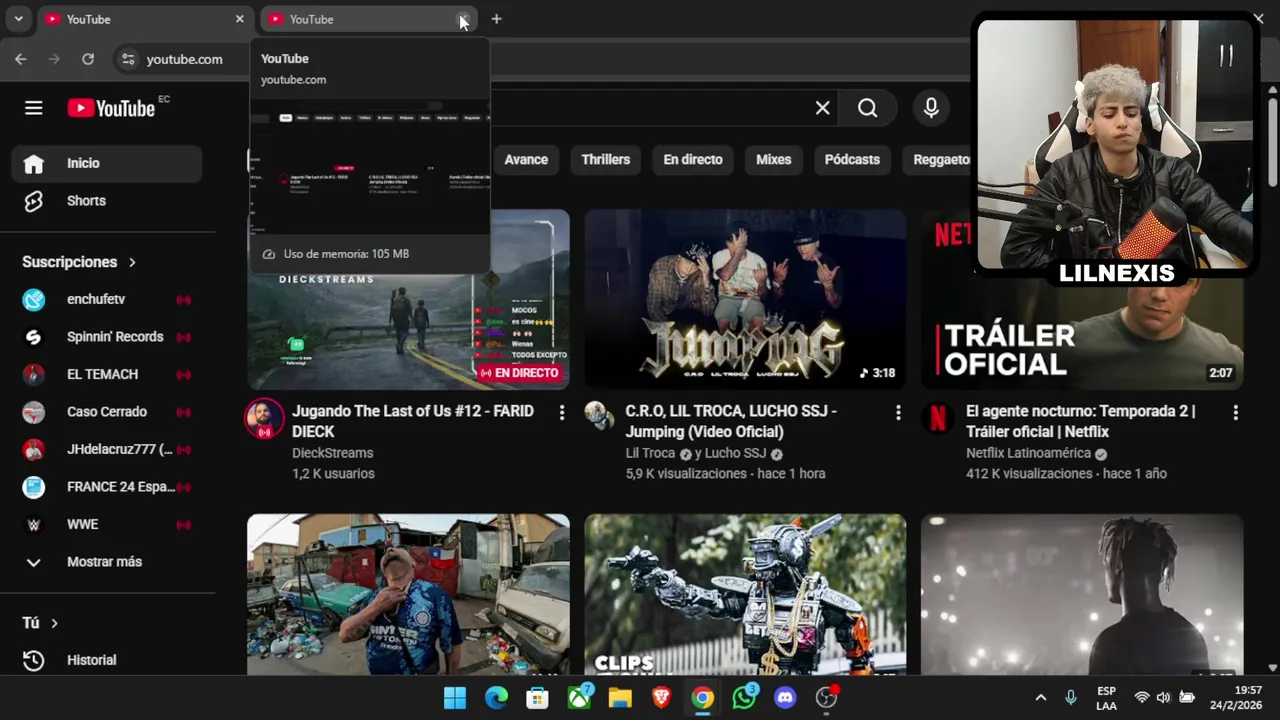The width and height of the screenshot is (1280, 720).
Task: Open the volume control in system tray
Action: [1163, 698]
